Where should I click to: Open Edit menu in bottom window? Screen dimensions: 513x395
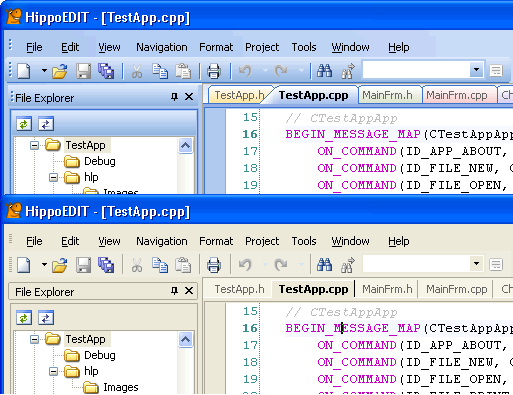[70, 241]
